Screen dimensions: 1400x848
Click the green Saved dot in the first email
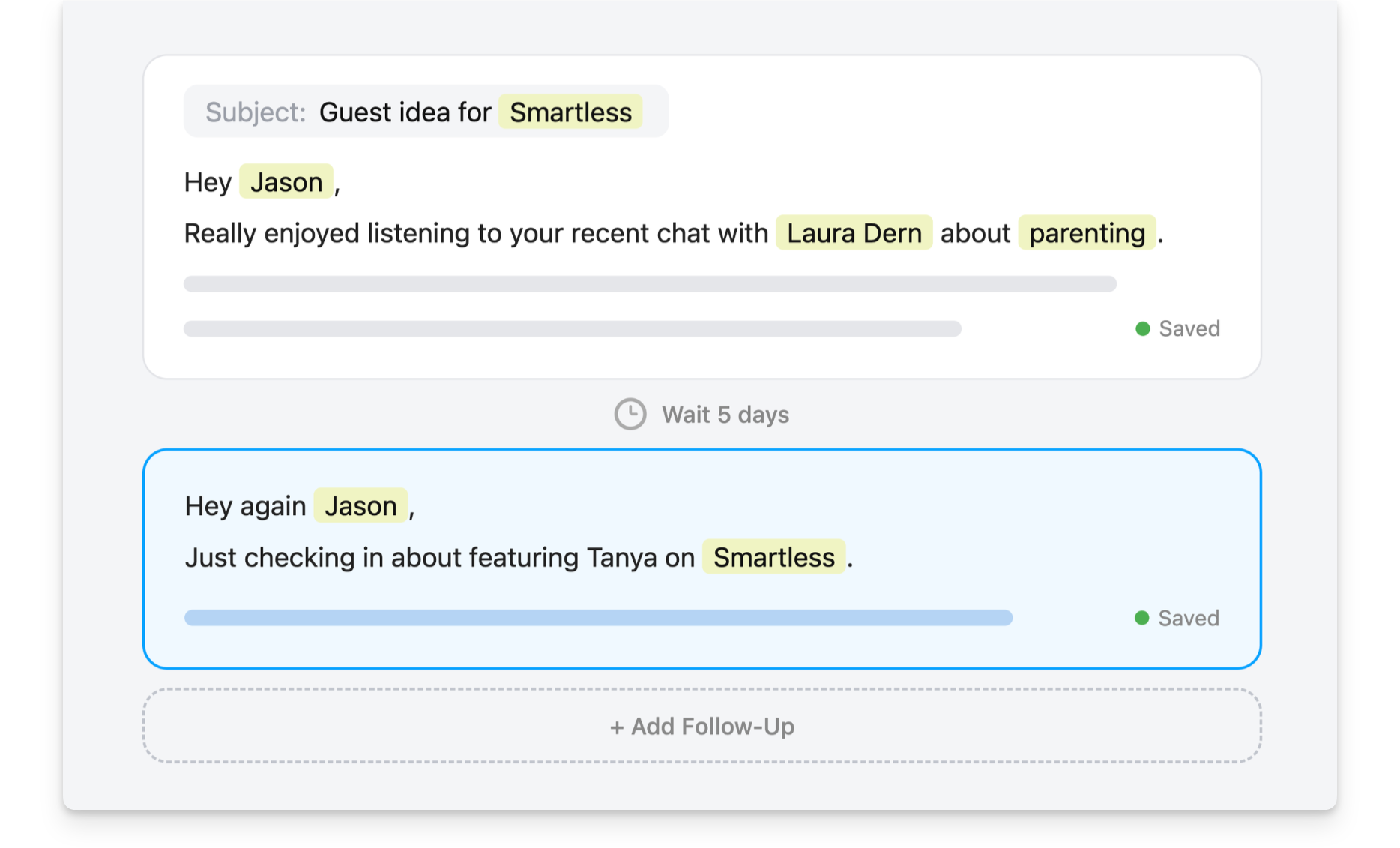(1142, 329)
